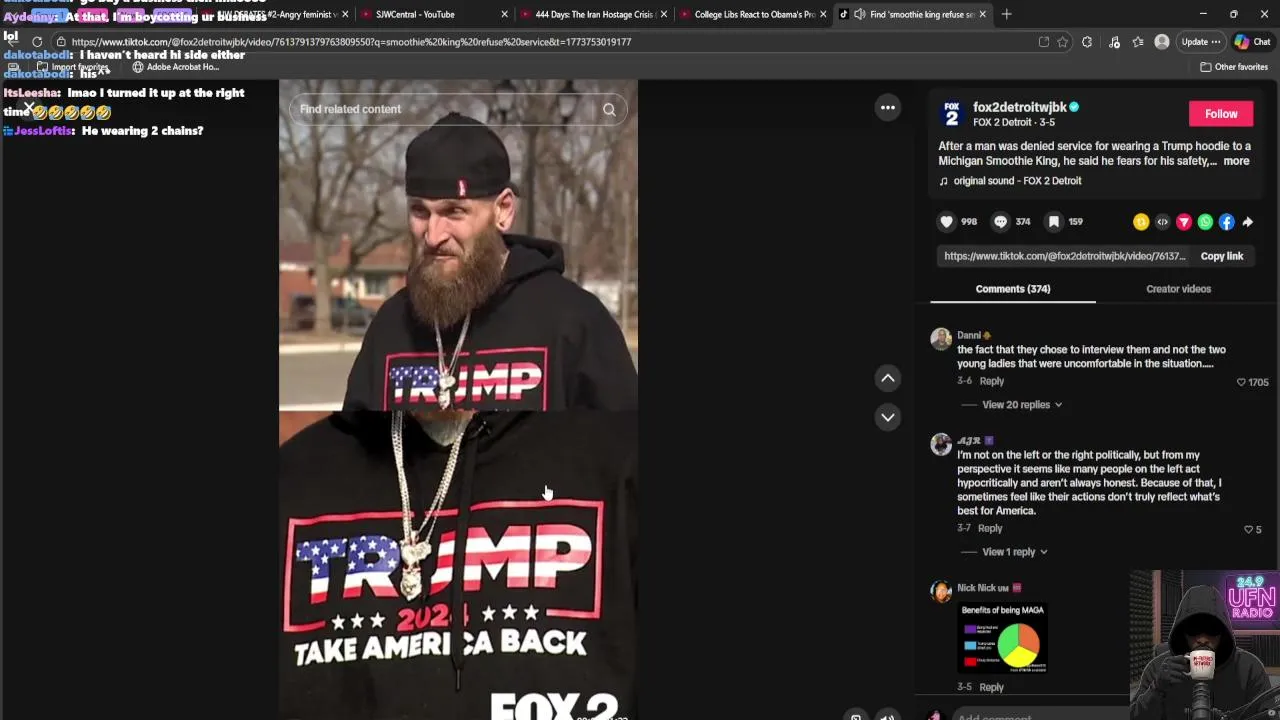Bookmark the video with the 159 count icon
The height and width of the screenshot is (720, 1280).
pos(1054,222)
